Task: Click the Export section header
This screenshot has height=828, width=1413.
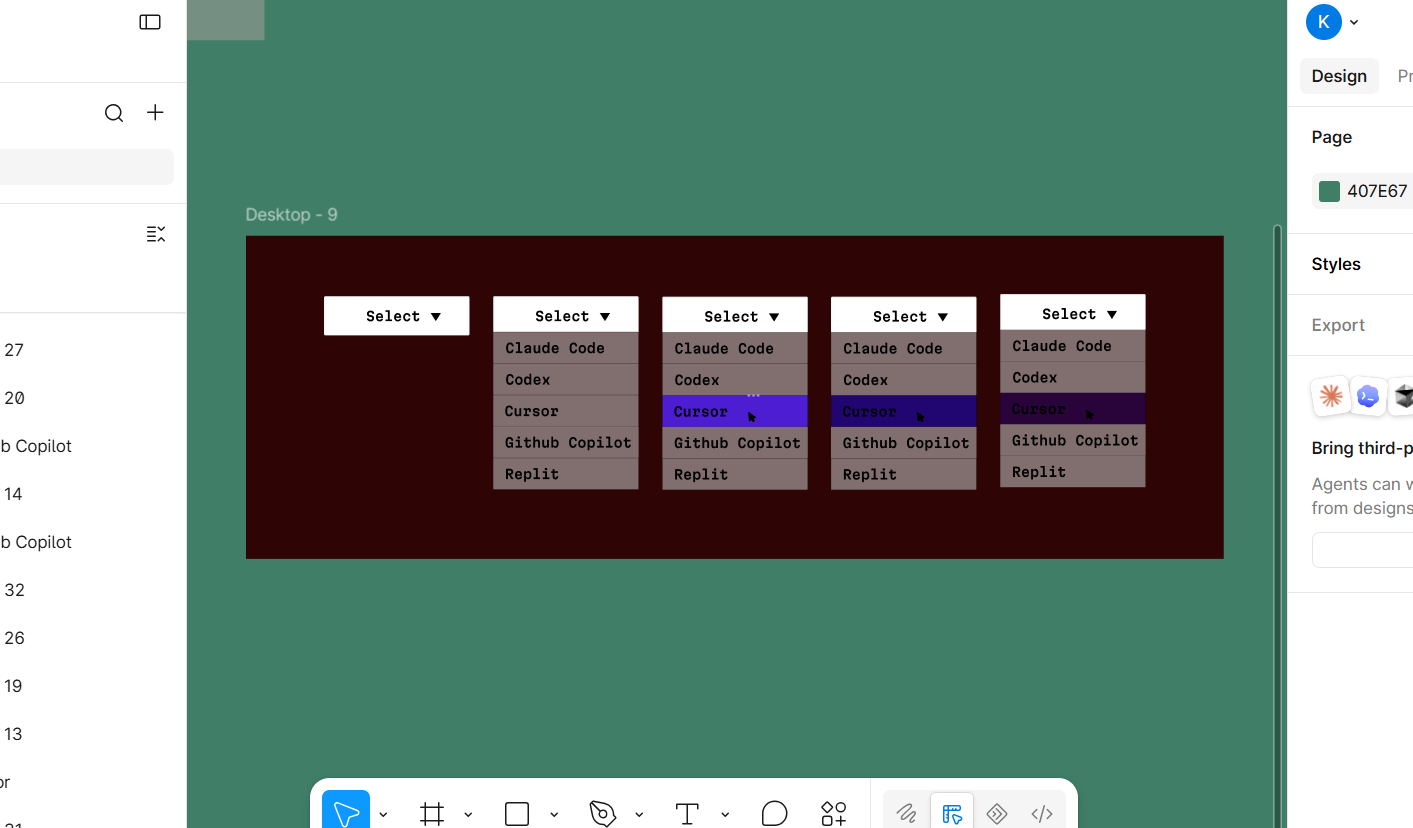Action: coord(1338,325)
